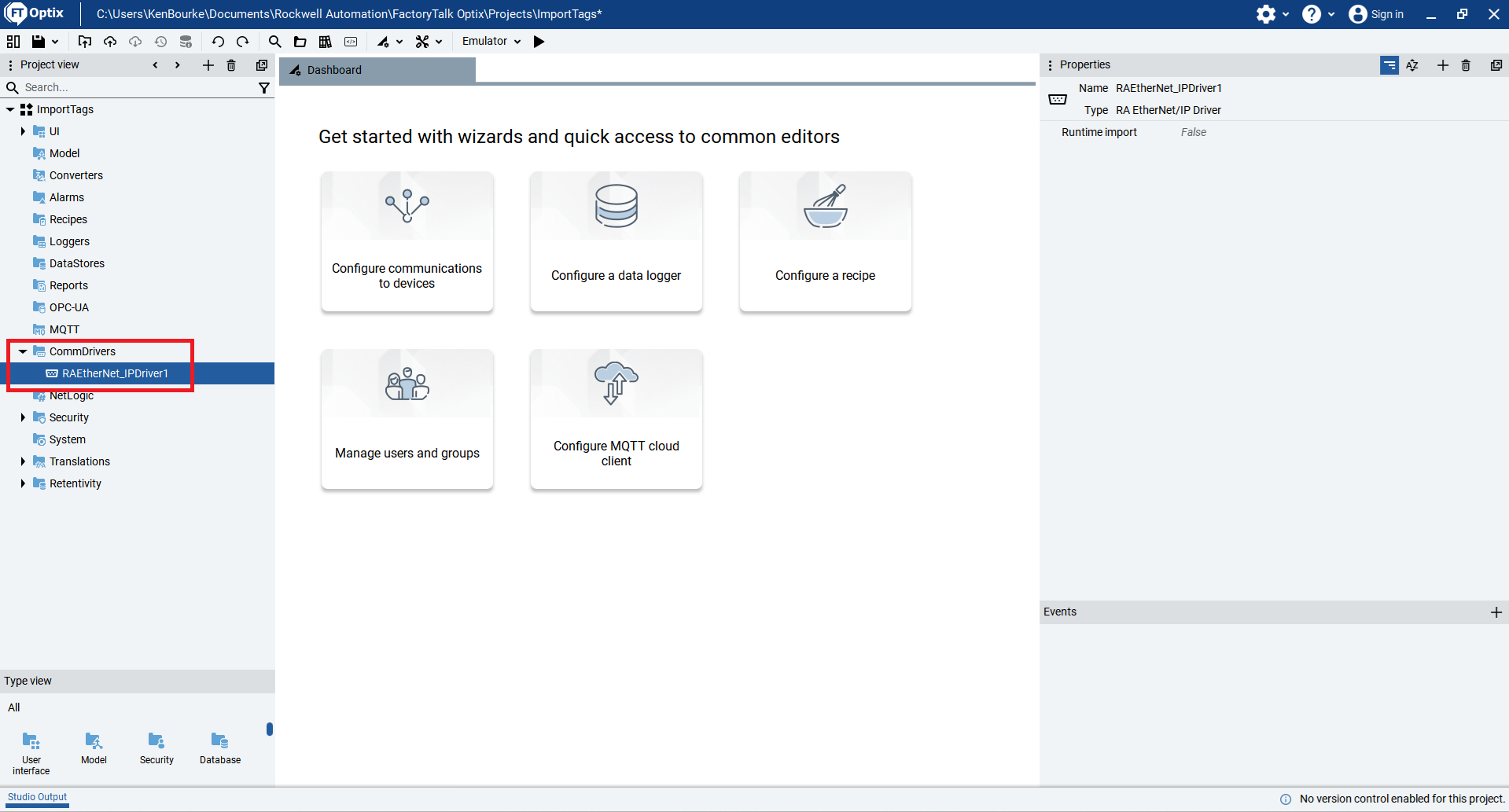Expand the Translations folder node
The width and height of the screenshot is (1509, 812).
(x=23, y=461)
